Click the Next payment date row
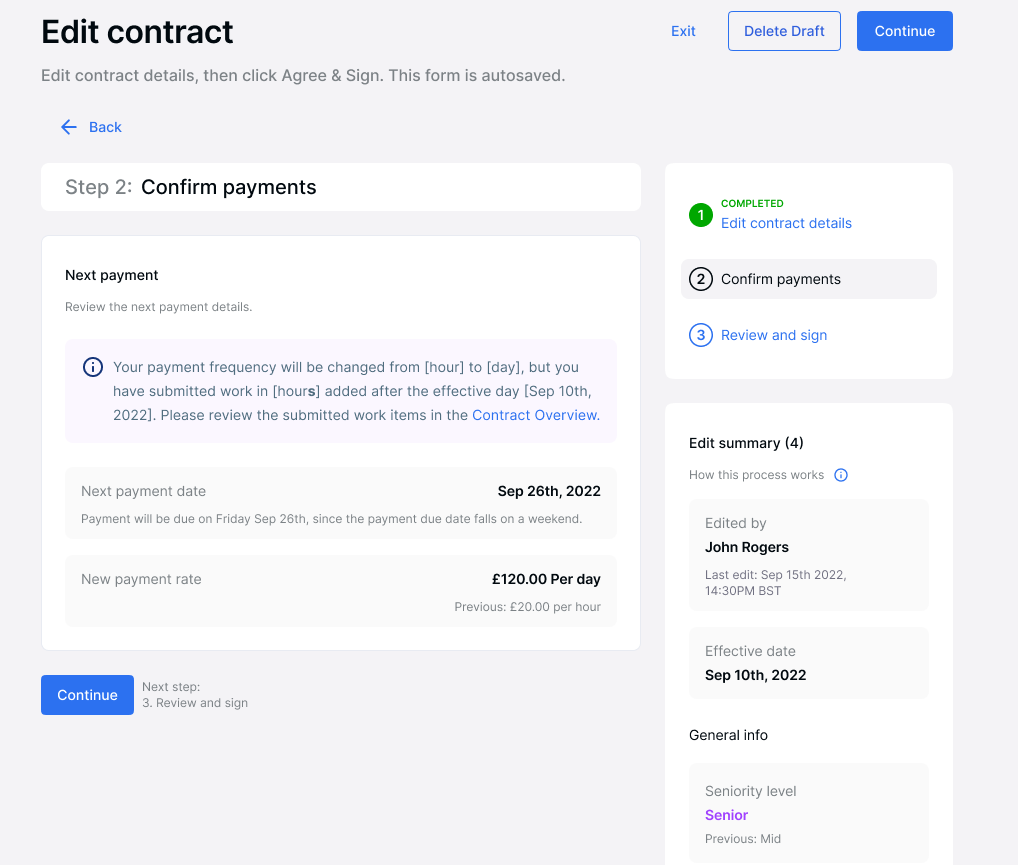This screenshot has width=1018, height=865. [x=340, y=500]
